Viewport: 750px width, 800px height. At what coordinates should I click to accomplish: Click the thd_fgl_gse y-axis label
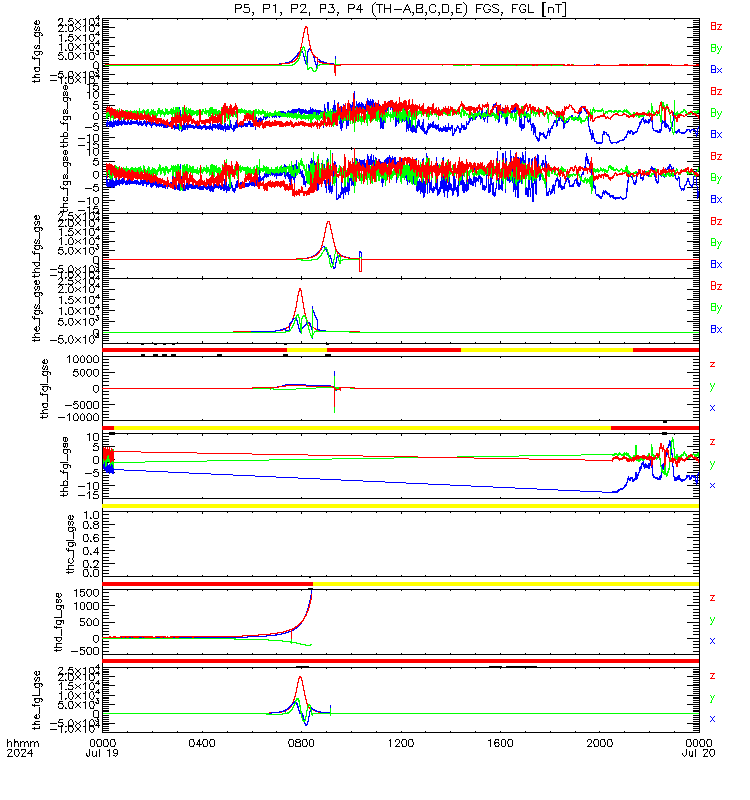(x=58, y=622)
